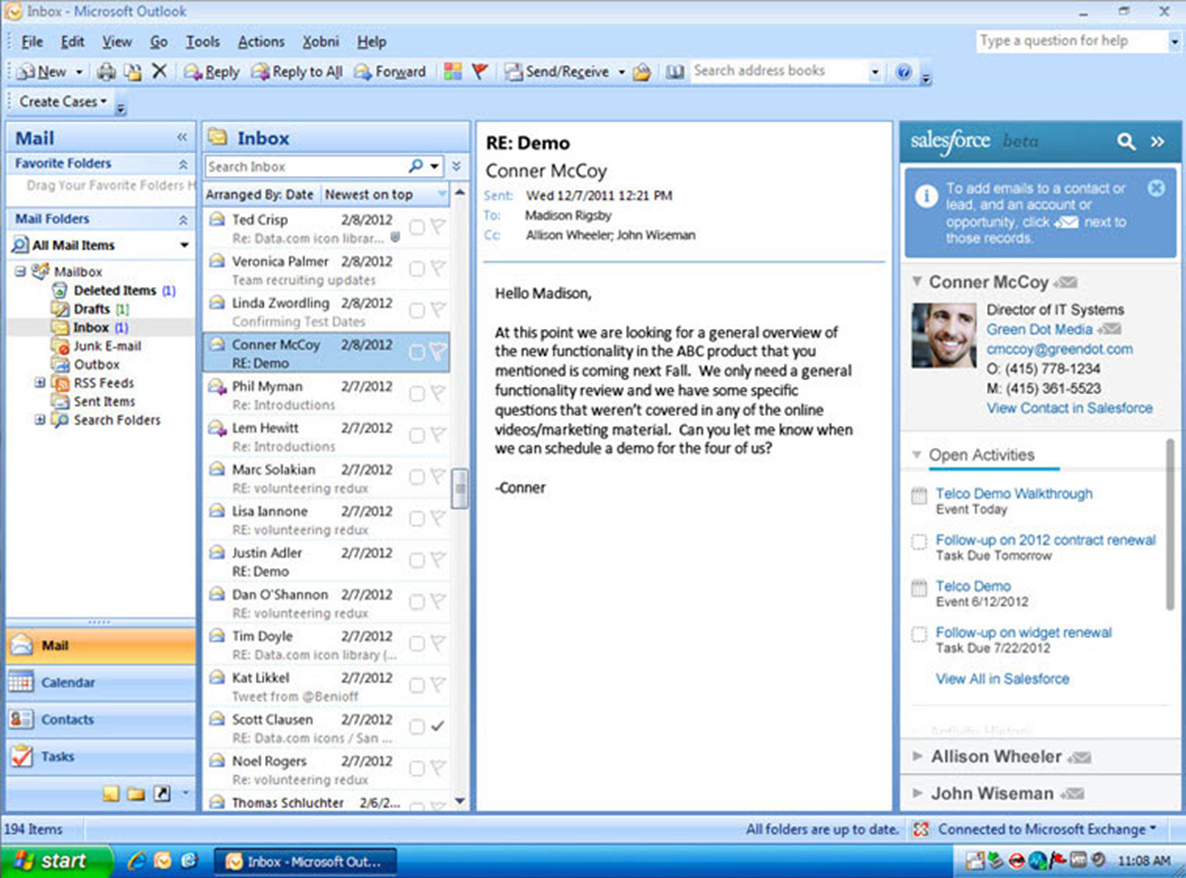1186x878 pixels.
Task: Click the flag on the Ted Crisp message
Action: [x=438, y=226]
